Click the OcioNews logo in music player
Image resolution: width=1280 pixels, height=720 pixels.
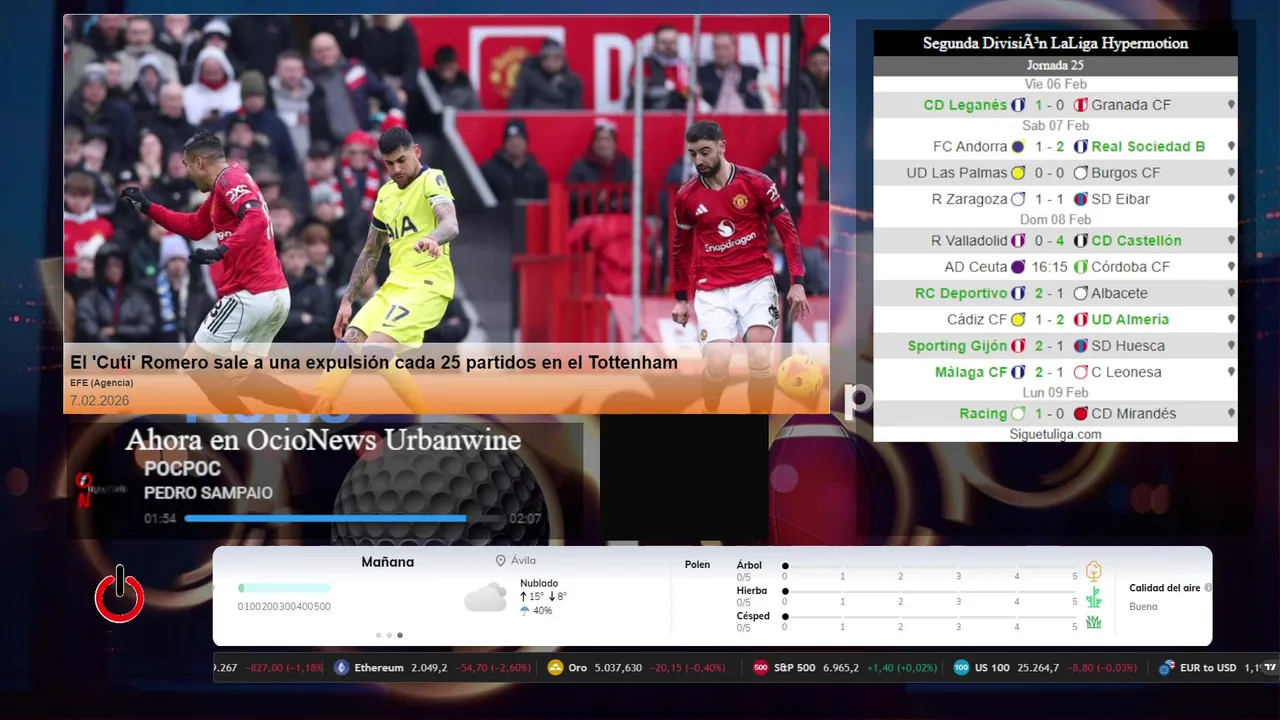[x=101, y=489]
